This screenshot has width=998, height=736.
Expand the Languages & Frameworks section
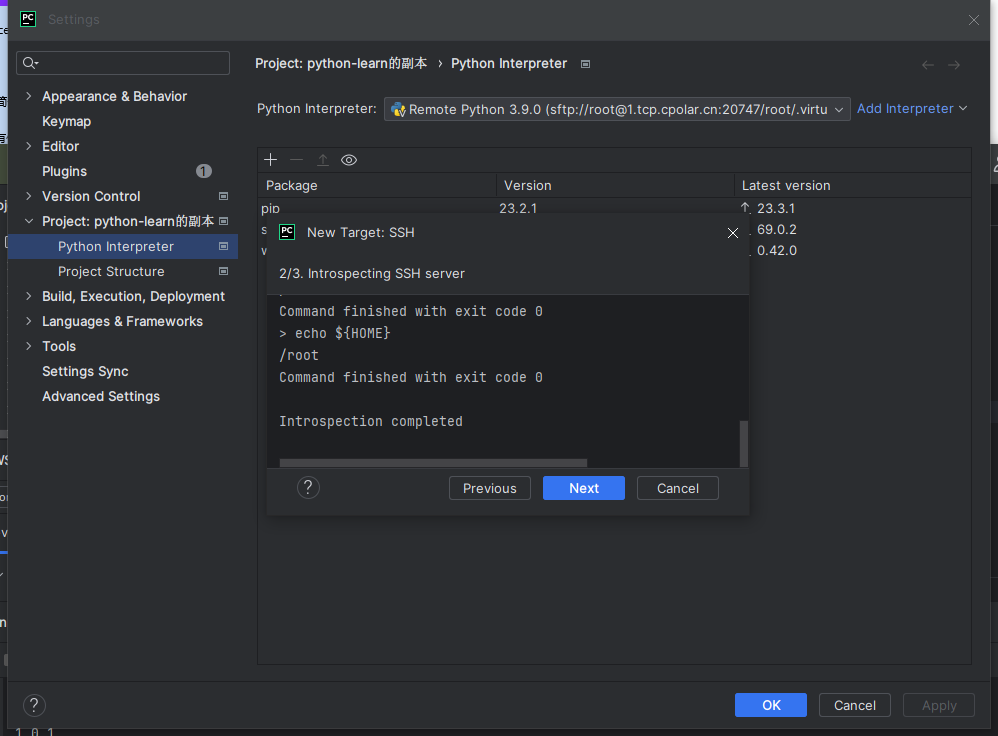[x=28, y=321]
